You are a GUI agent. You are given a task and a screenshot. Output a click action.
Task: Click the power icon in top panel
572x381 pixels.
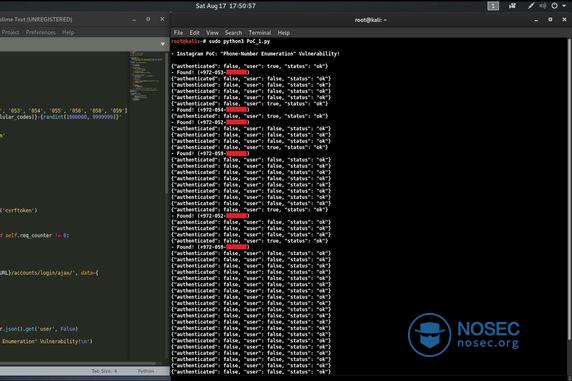pos(554,6)
